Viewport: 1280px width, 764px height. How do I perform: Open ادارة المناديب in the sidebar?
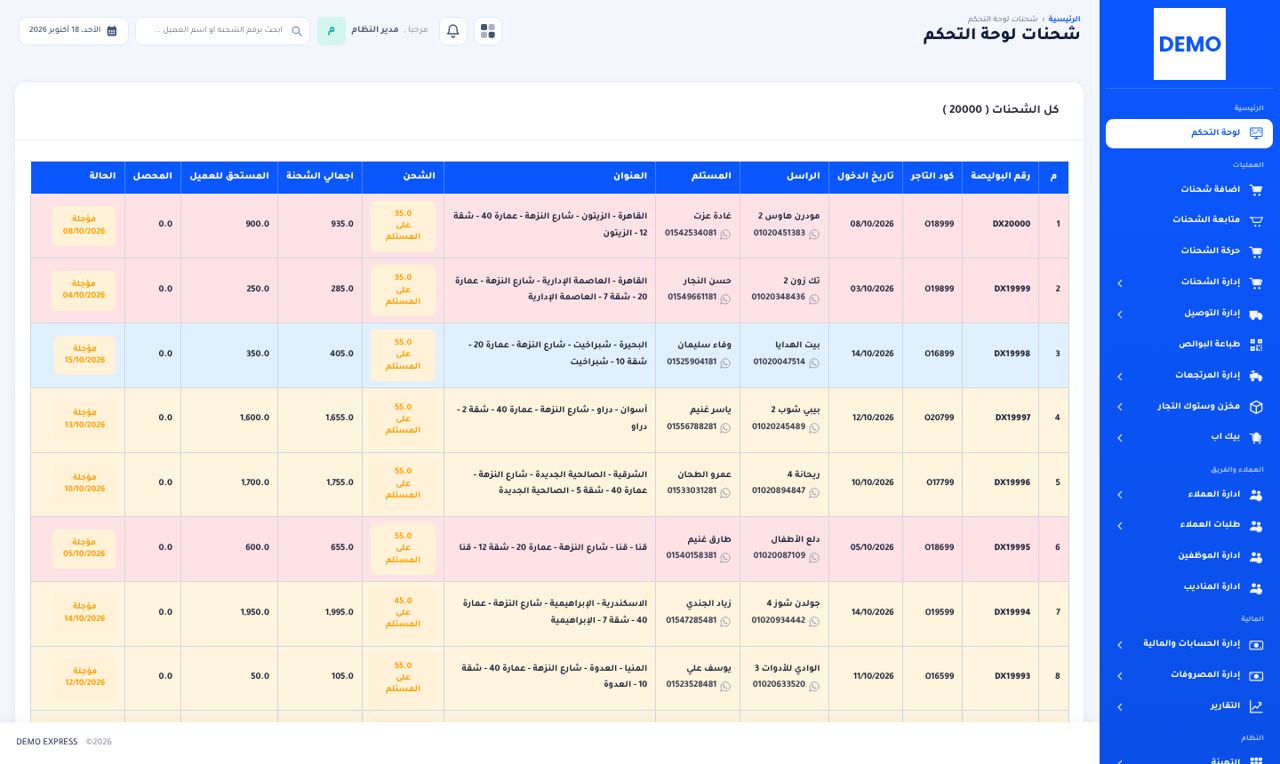coord(1189,588)
